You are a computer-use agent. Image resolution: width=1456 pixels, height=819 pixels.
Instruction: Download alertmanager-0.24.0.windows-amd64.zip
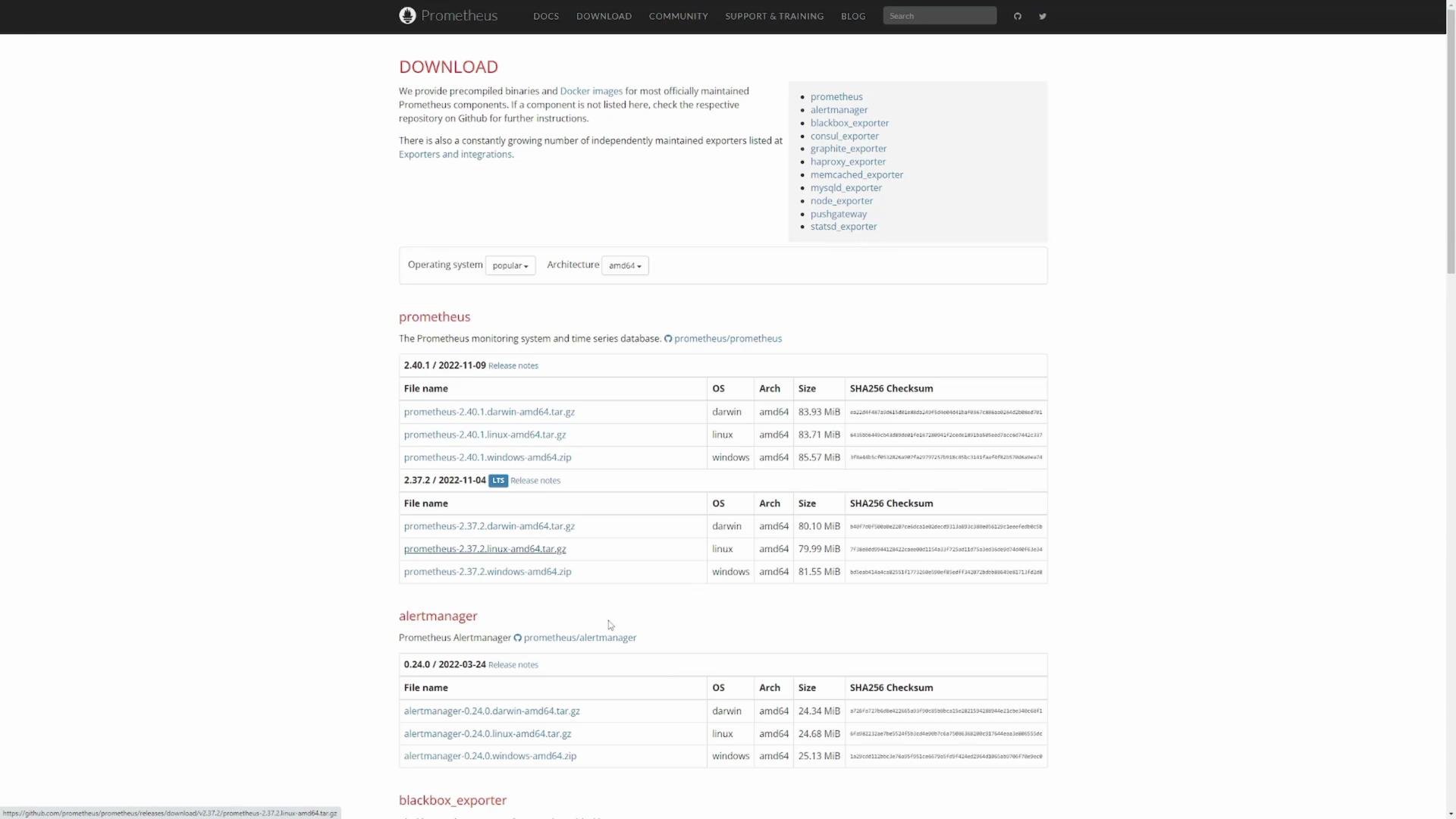coord(490,756)
